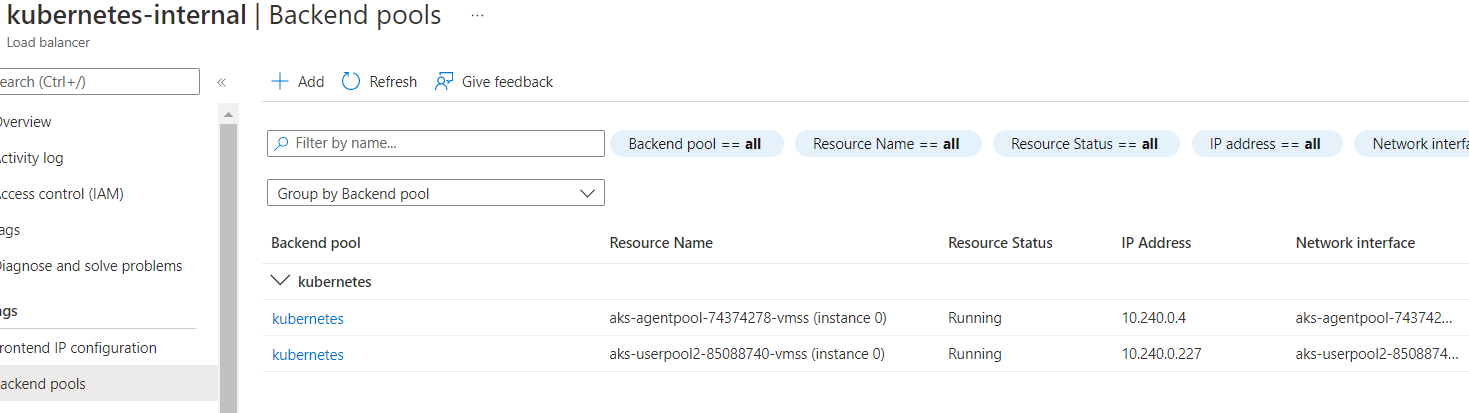
Task: Sort by Resource Status column header
Action: tap(1000, 243)
